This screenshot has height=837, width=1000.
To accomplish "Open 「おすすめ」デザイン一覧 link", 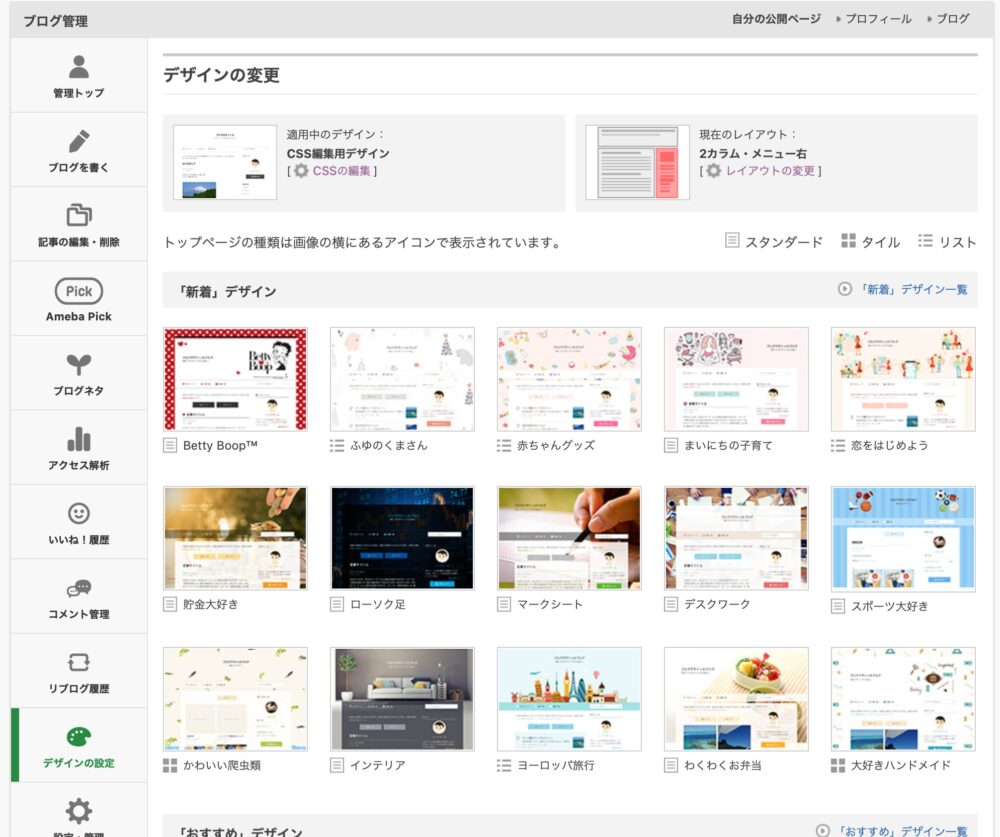I will click(x=902, y=831).
